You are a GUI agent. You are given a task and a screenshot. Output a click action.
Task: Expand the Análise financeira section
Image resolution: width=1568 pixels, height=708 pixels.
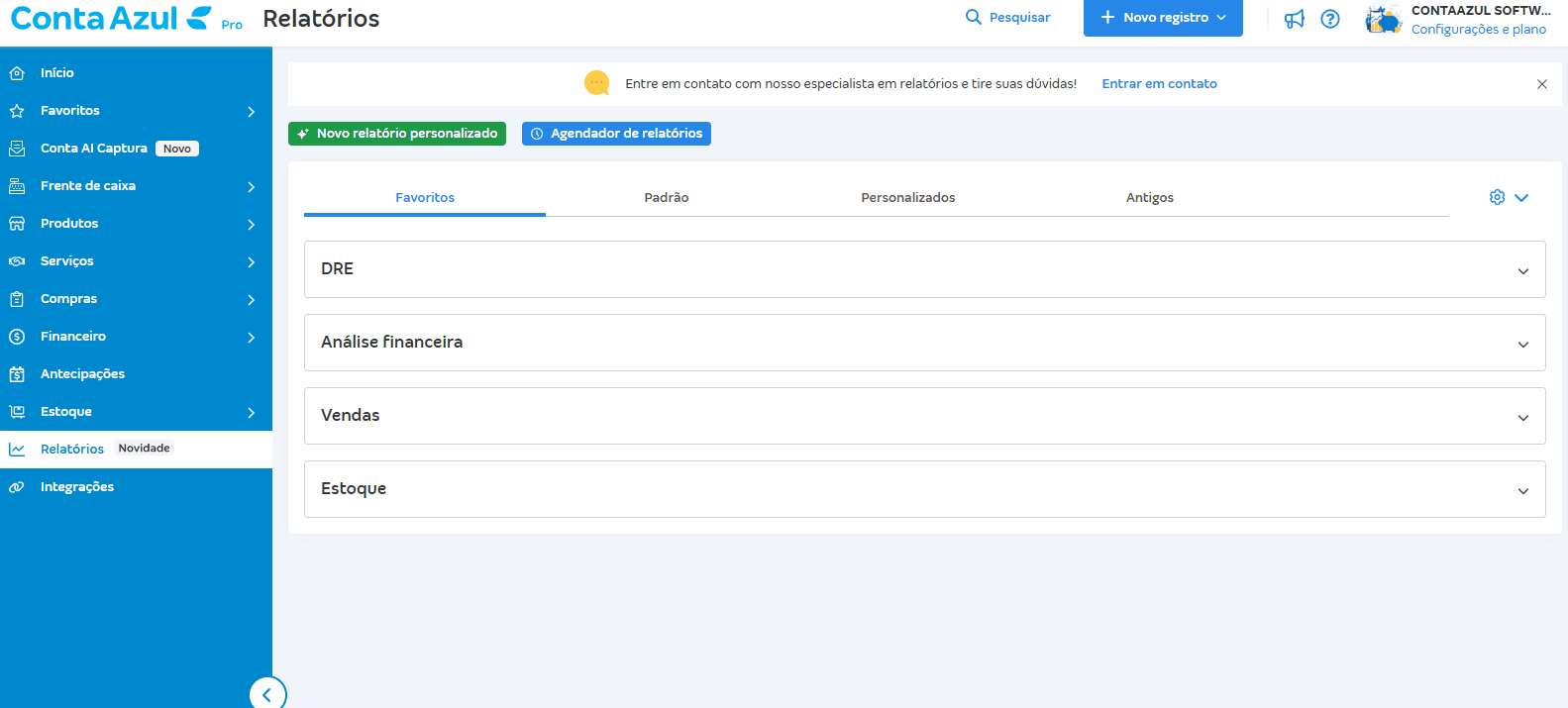pyautogui.click(x=1522, y=344)
